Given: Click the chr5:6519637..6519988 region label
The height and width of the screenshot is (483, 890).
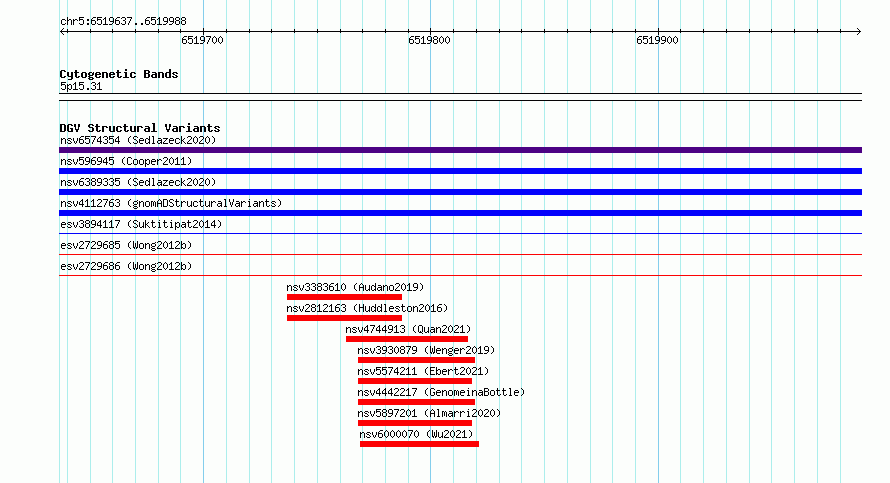Looking at the screenshot, I should 123,22.
